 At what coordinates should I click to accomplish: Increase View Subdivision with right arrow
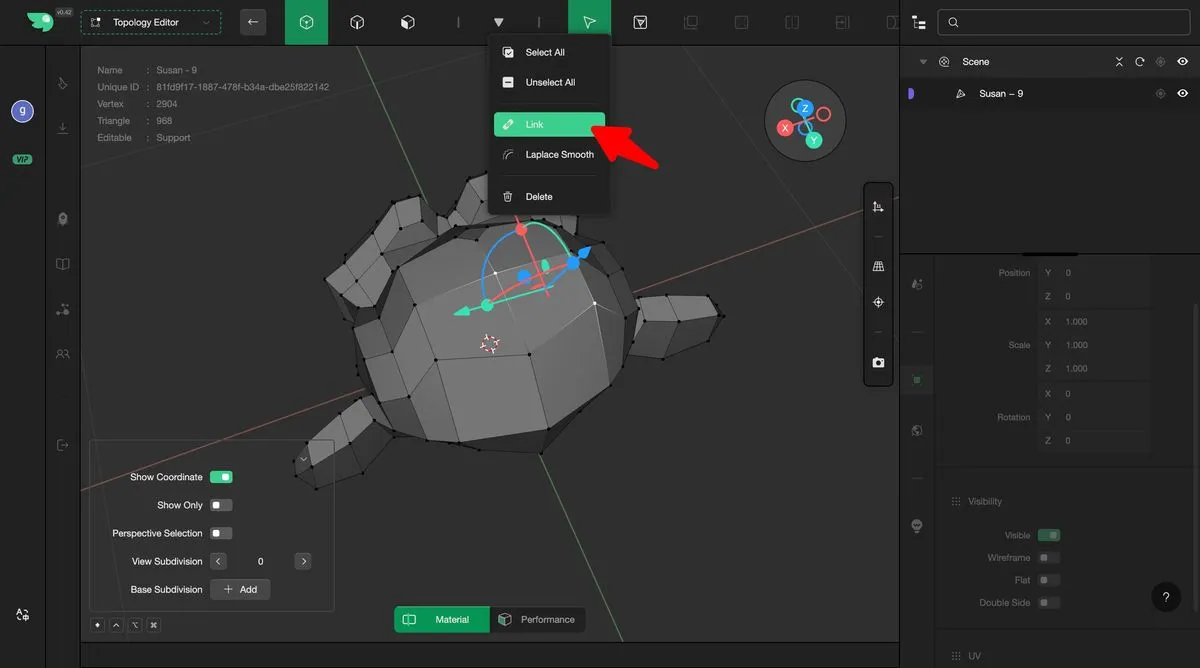pyautogui.click(x=303, y=561)
